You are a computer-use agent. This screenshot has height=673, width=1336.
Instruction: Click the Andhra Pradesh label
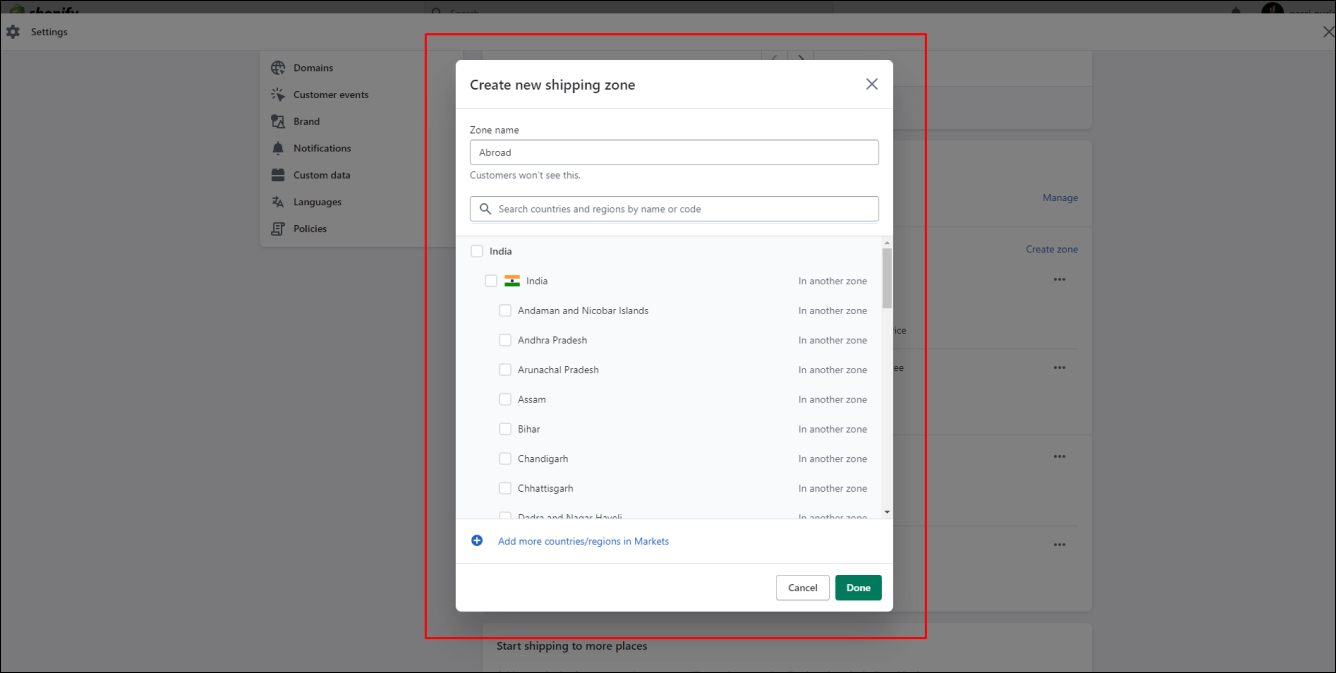(x=552, y=340)
